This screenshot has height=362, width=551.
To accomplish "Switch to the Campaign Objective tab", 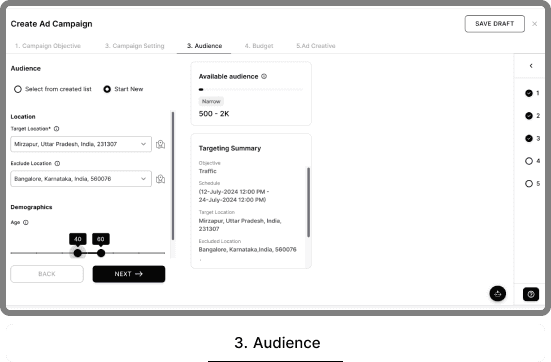I will click(48, 46).
